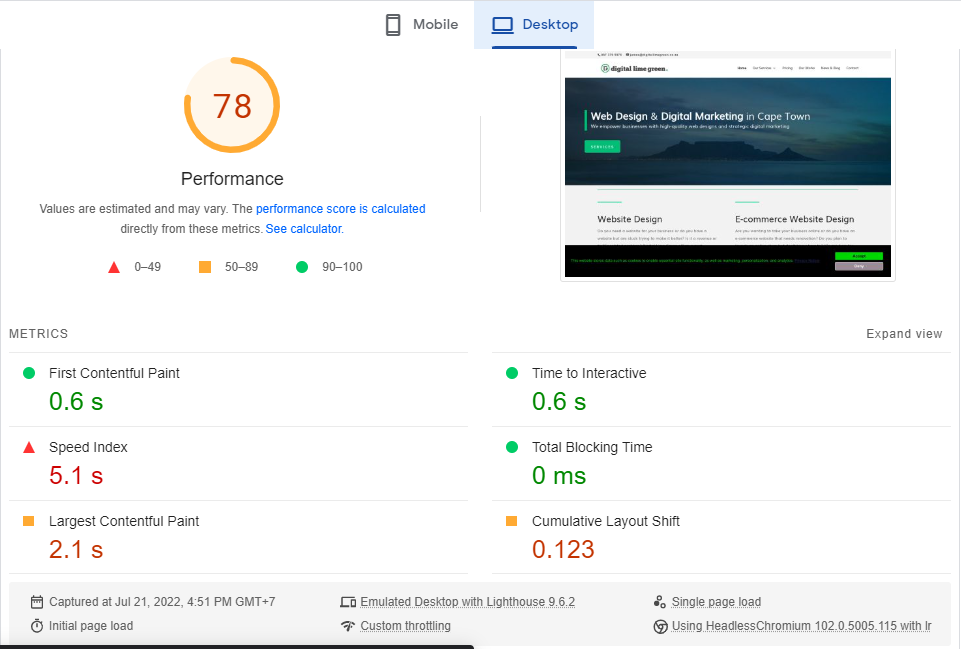Image resolution: width=961 pixels, height=649 pixels.
Task: Click the red triangle beside Speed Index
Action: pyautogui.click(x=29, y=448)
